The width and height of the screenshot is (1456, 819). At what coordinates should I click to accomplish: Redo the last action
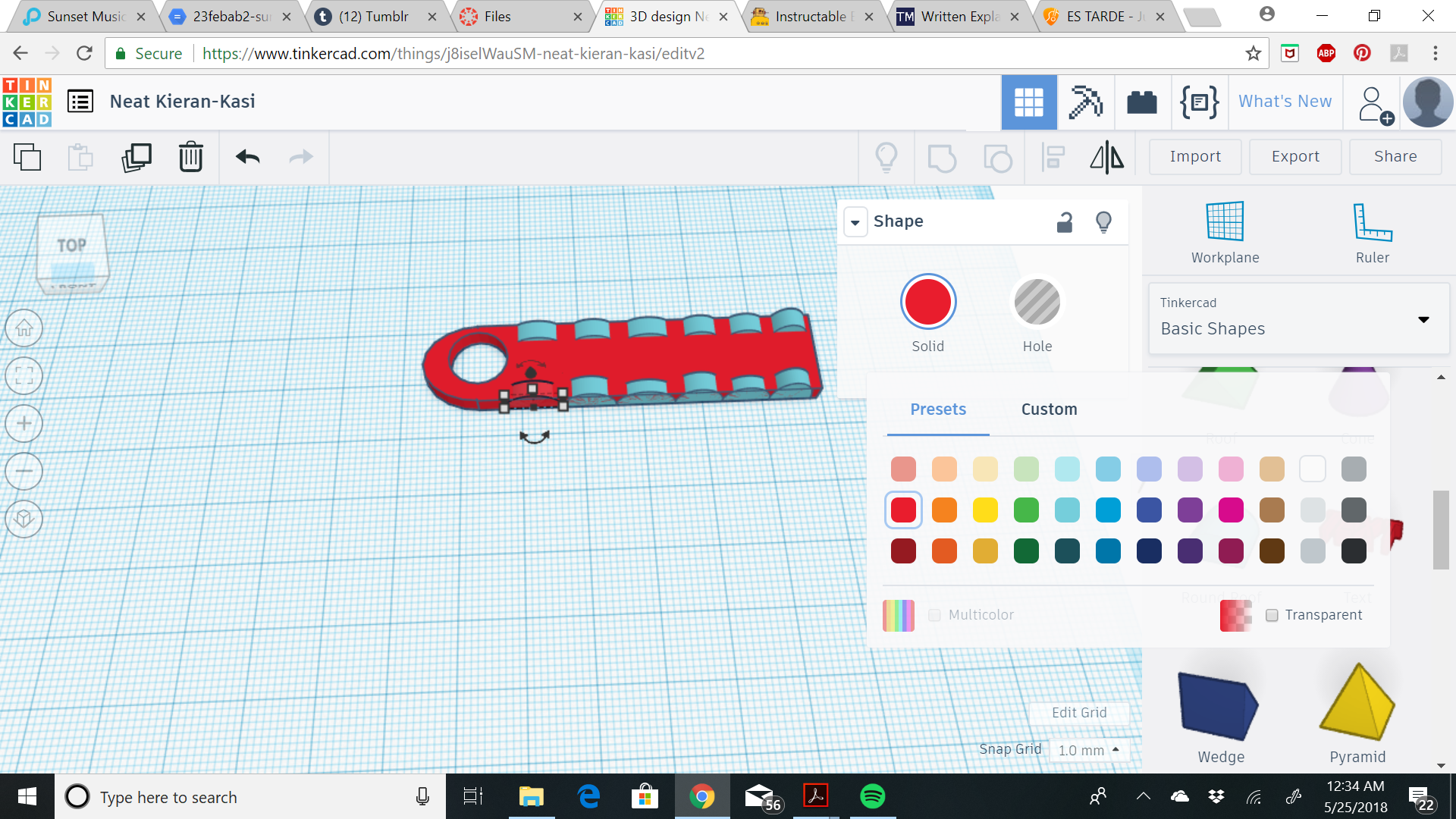pyautogui.click(x=301, y=157)
